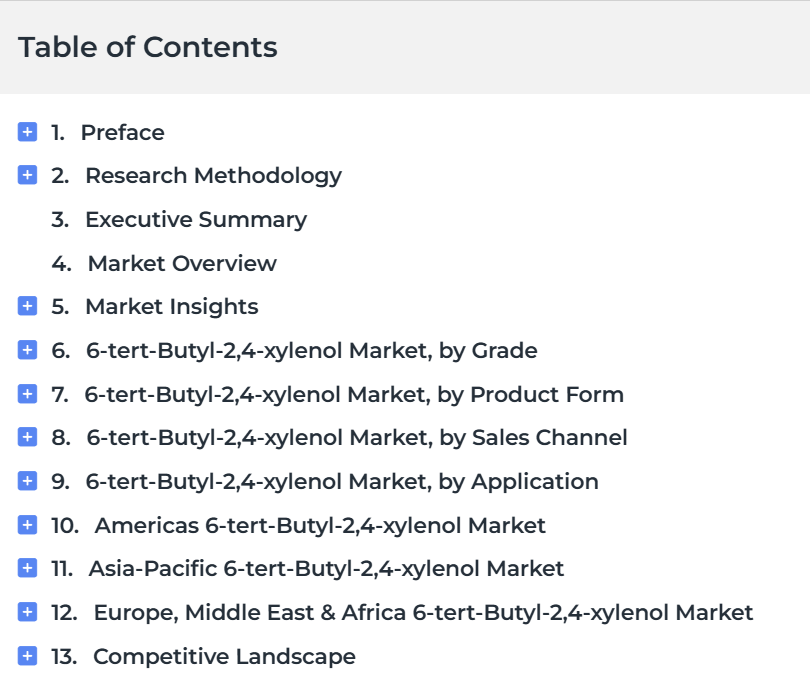Viewport: 810px width, 699px height.
Task: Select 6-tert-Butyl-2,4-xylenol Market, by Grade text
Action: [x=311, y=351]
